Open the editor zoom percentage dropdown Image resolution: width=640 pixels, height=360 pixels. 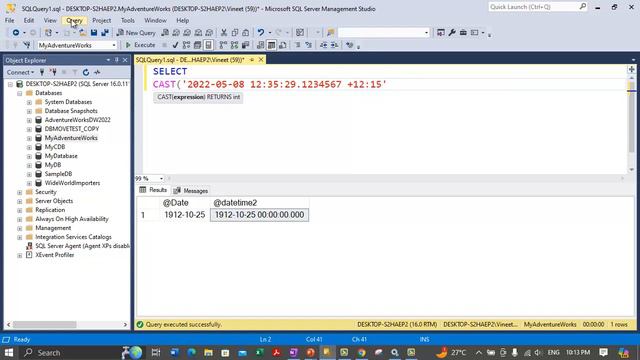[161, 178]
